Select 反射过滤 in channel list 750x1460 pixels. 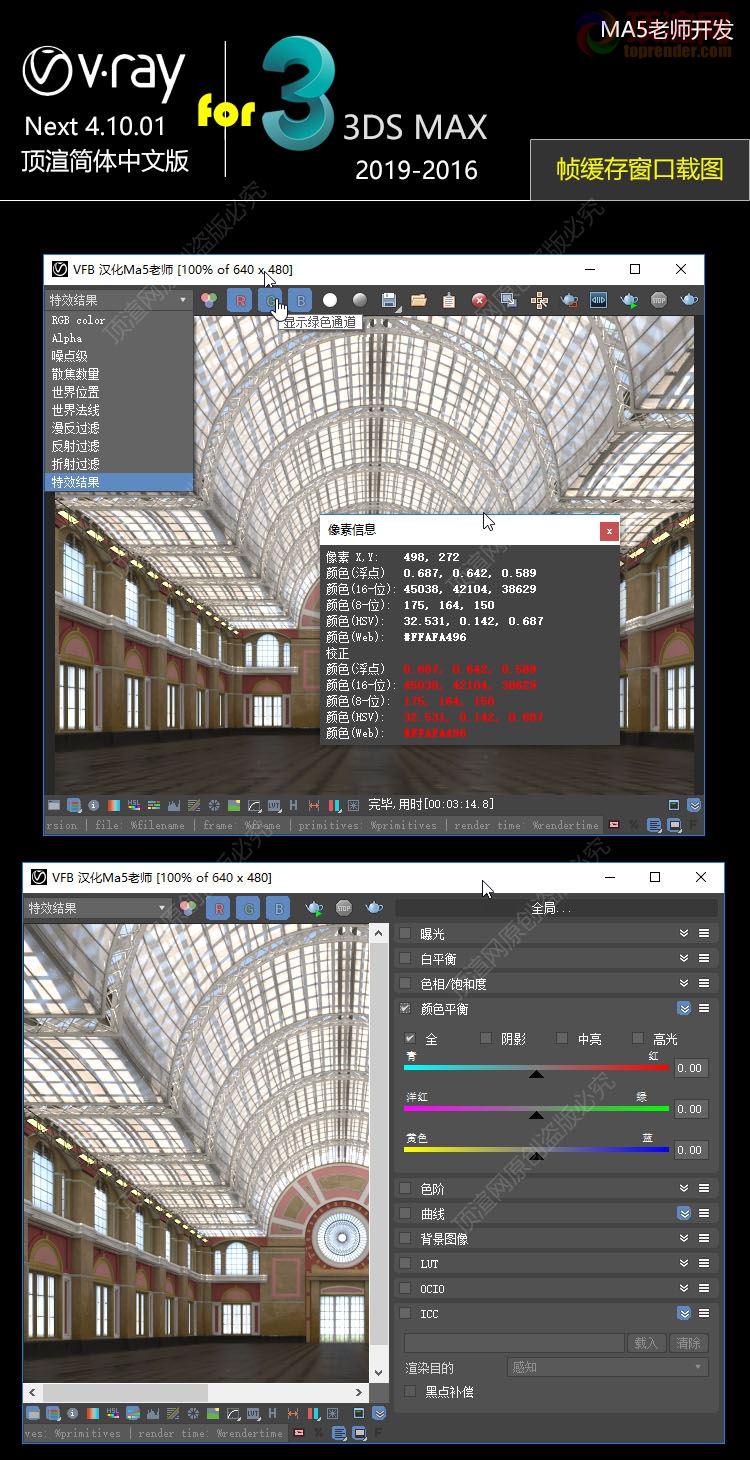pyautogui.click(x=118, y=446)
